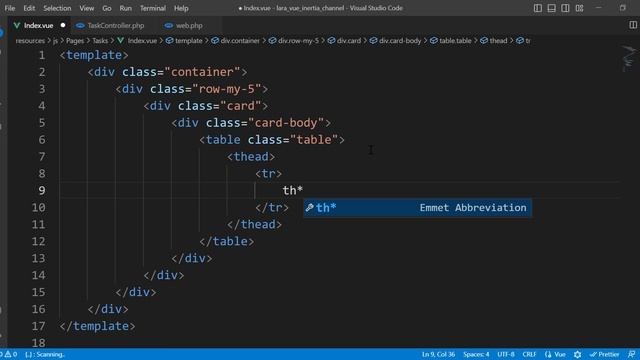640x360 pixels.
Task: Open the Terminal menu
Action: click(x=153, y=8)
